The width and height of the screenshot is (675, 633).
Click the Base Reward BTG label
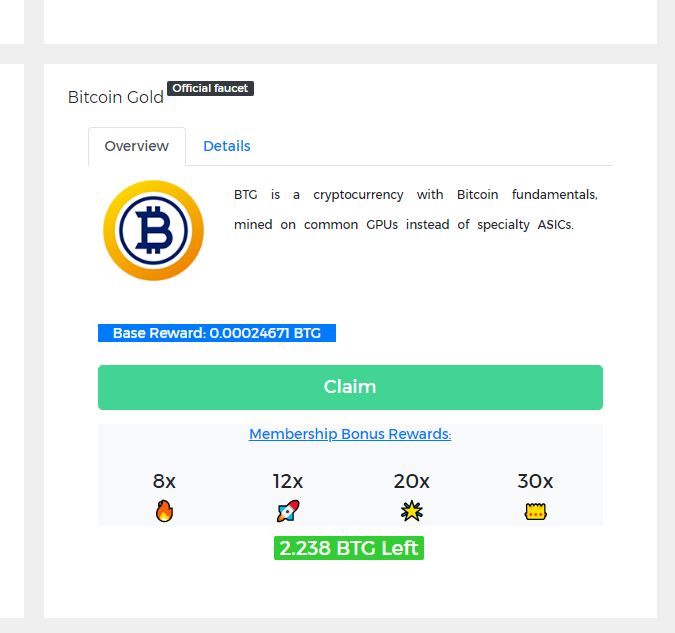(217, 333)
